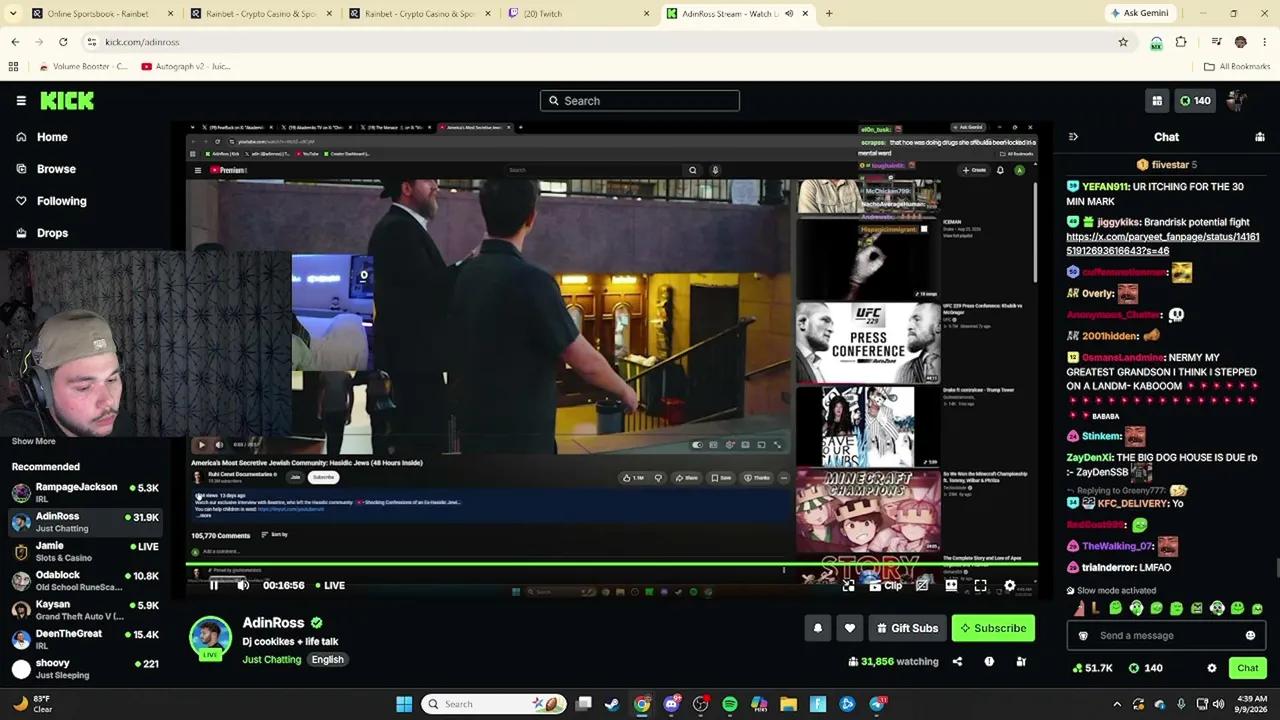Open Jamie Slots & Casino channel
The image size is (1280, 720).
pos(85,551)
